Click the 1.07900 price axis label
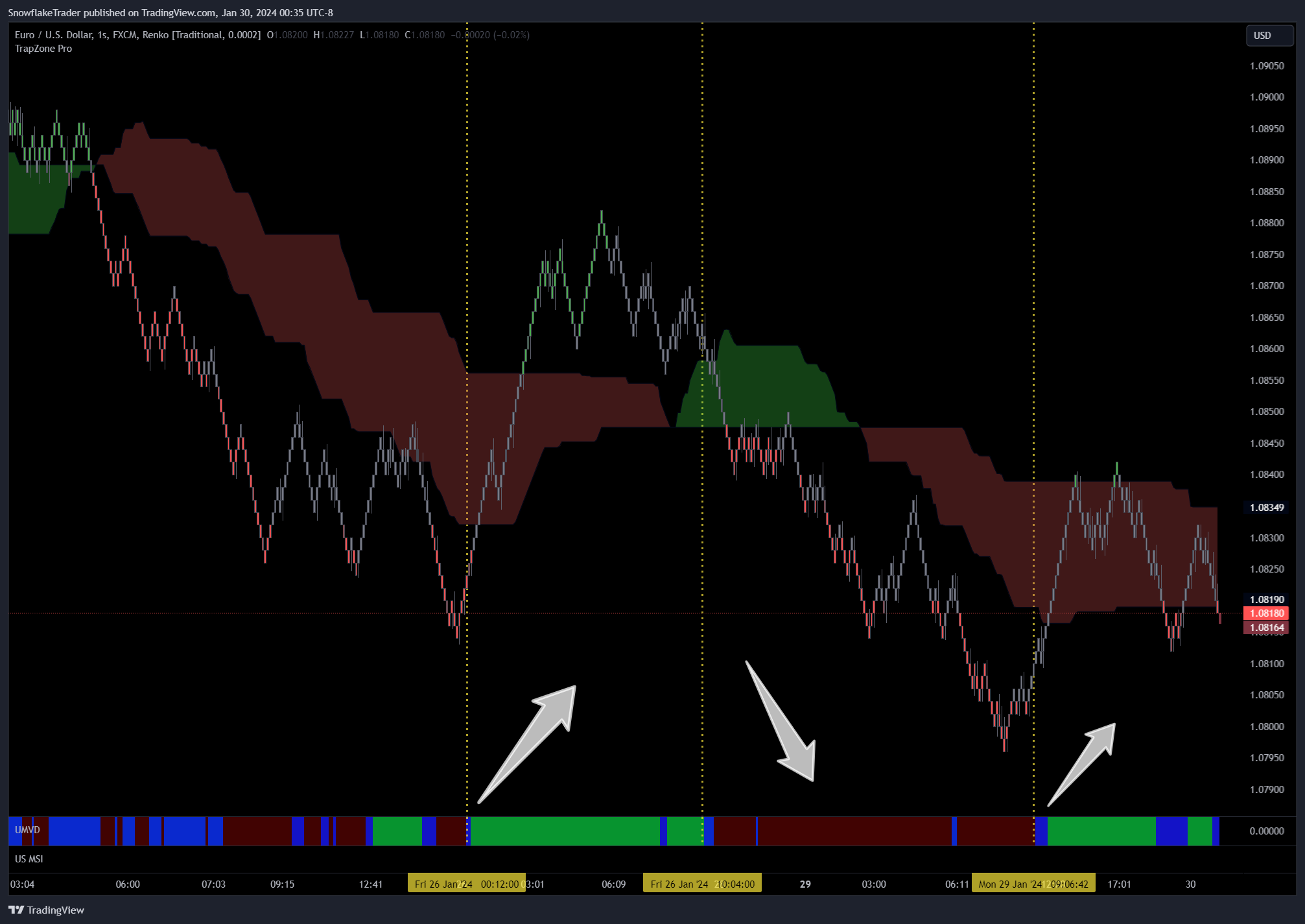1305x924 pixels. (x=1267, y=790)
